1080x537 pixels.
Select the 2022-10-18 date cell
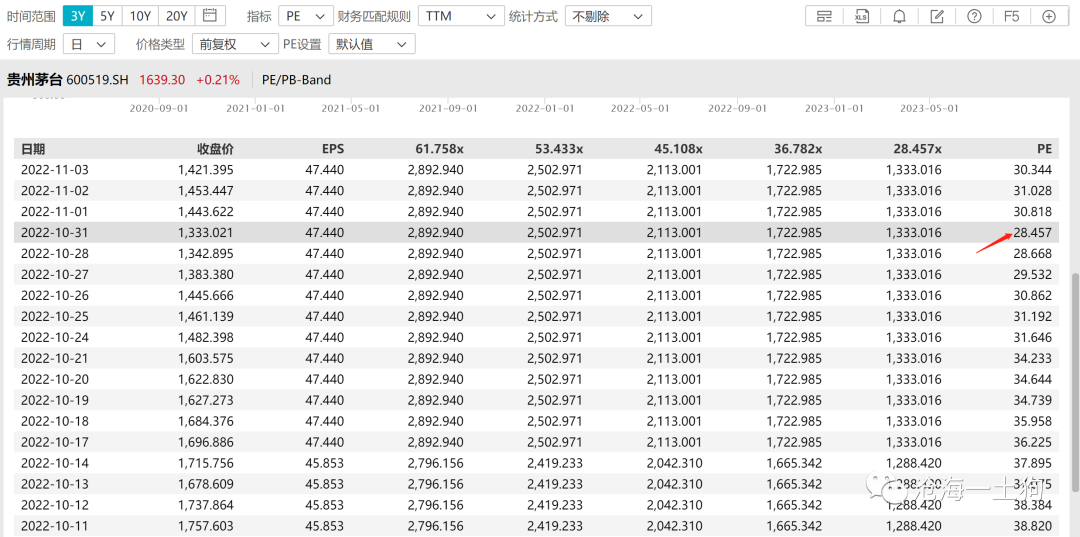(x=55, y=421)
